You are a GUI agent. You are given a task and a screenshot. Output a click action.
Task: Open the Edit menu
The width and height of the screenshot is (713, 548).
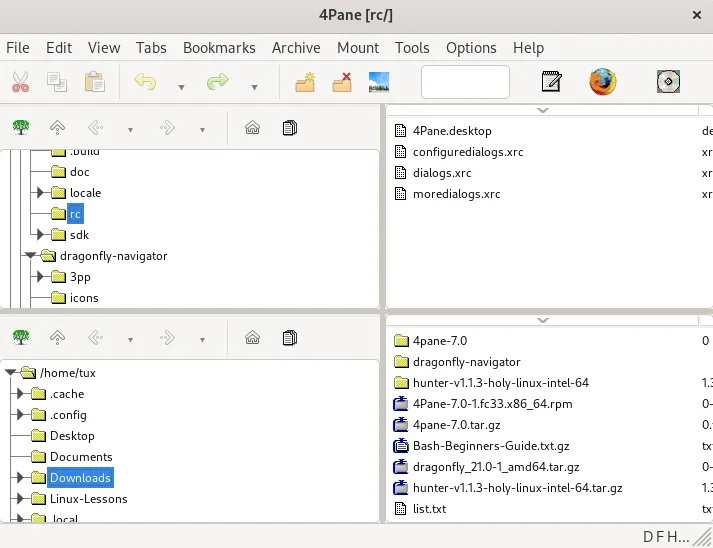click(x=59, y=48)
